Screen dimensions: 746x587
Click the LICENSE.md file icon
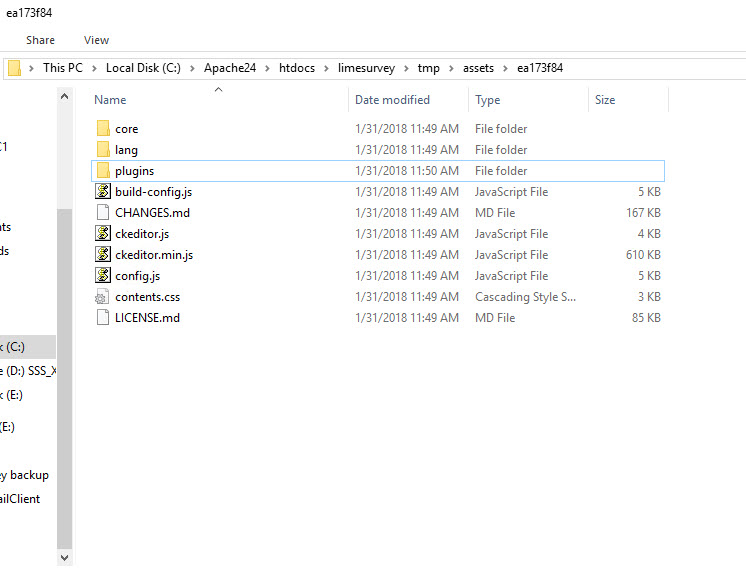tap(102, 318)
